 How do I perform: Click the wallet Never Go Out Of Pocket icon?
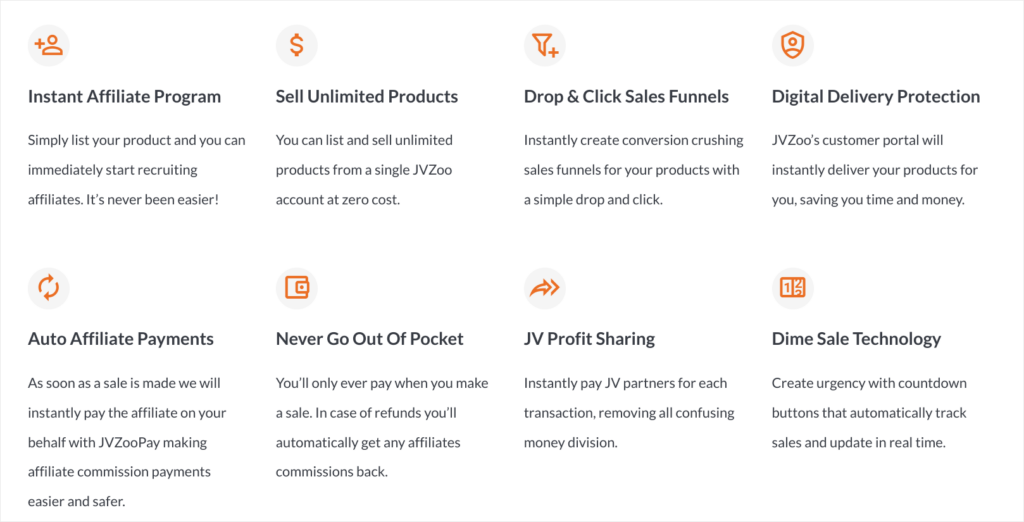pyautogui.click(x=296, y=287)
